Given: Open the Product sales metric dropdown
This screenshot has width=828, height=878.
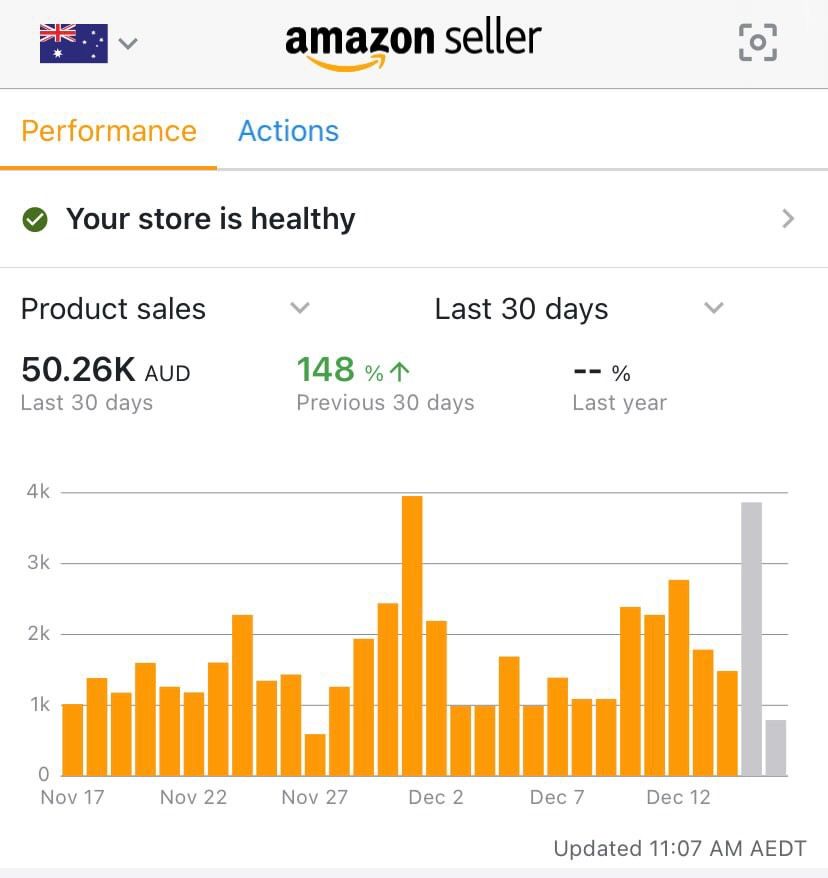Looking at the screenshot, I should 300,309.
